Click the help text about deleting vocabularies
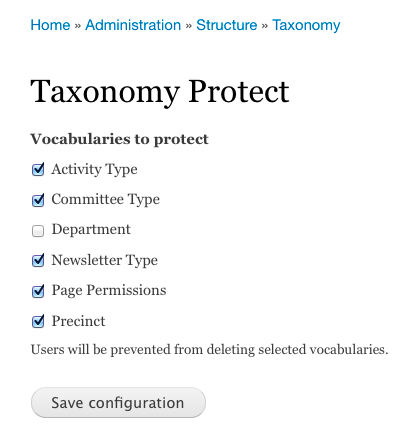This screenshot has height=441, width=418. tap(210, 350)
